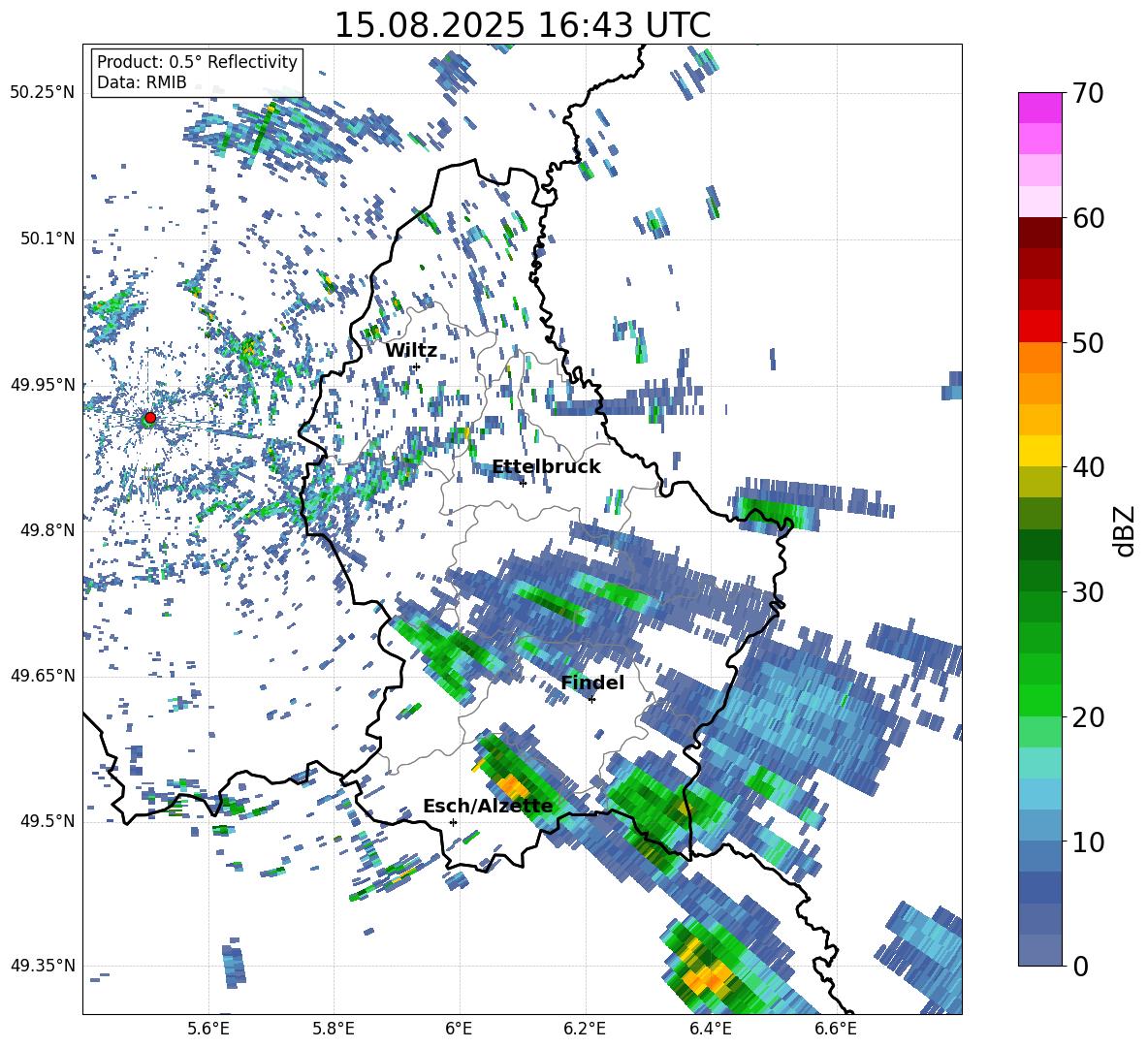Click the 49.95°N latitude label
Screen dimensions: 1148x1048
[43, 385]
